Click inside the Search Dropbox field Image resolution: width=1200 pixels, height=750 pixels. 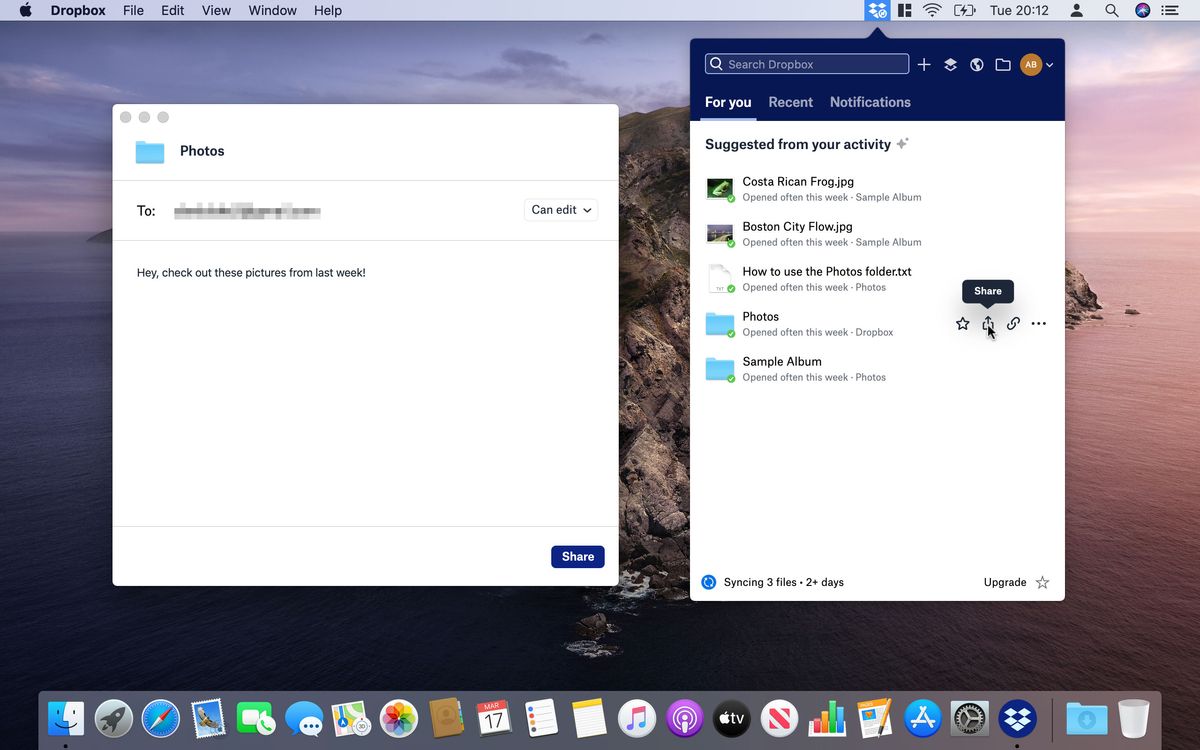(x=806, y=63)
